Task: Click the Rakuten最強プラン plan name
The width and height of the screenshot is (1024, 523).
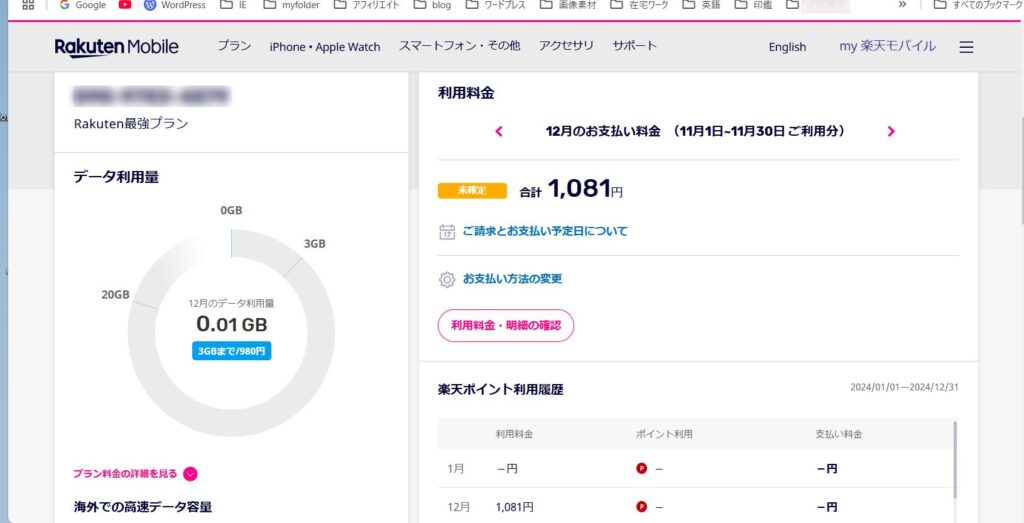Action: coord(131,123)
